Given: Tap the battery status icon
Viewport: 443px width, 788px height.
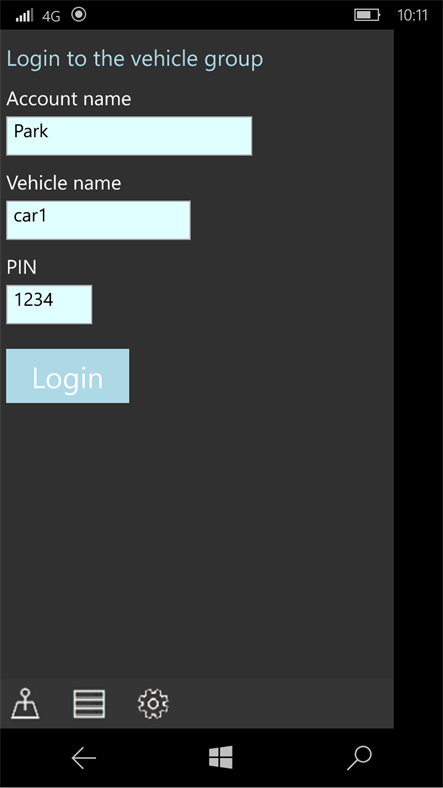Looking at the screenshot, I should (x=367, y=15).
